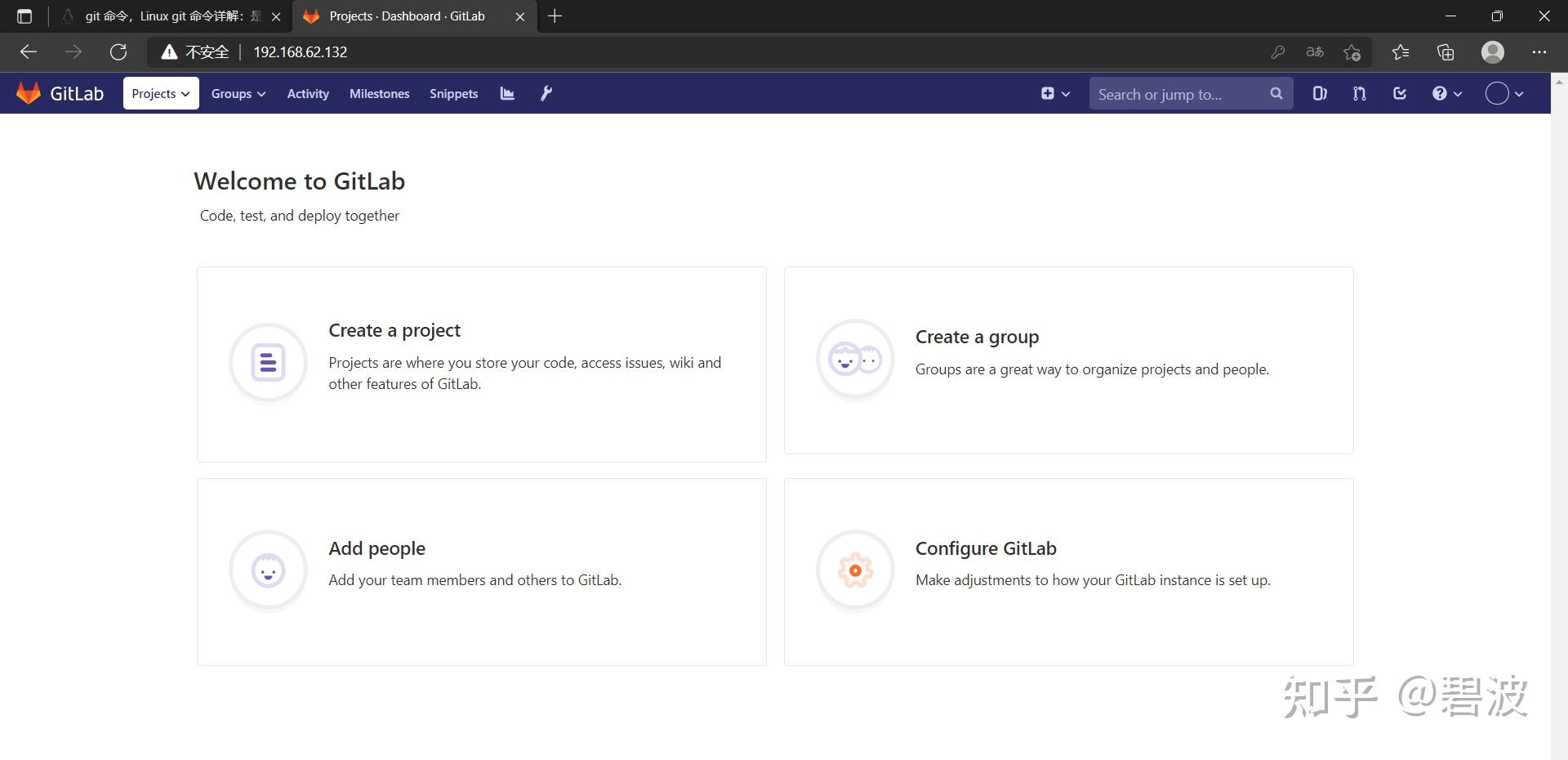This screenshot has height=760, width=1568.
Task: Open the Issues icon in navbar
Action: [x=1319, y=93]
